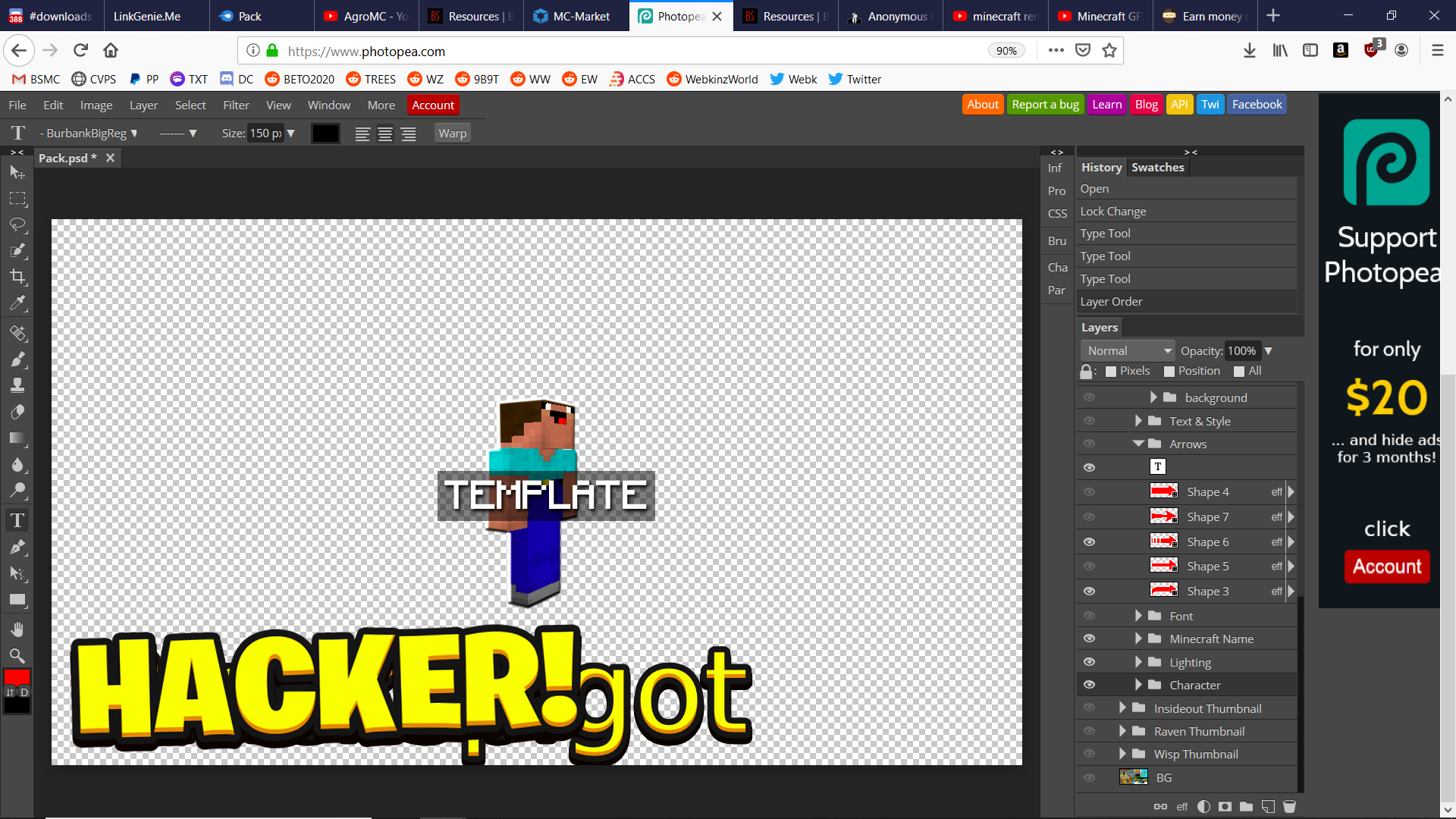Select the Gradient tool
The height and width of the screenshot is (819, 1456).
click(x=17, y=438)
